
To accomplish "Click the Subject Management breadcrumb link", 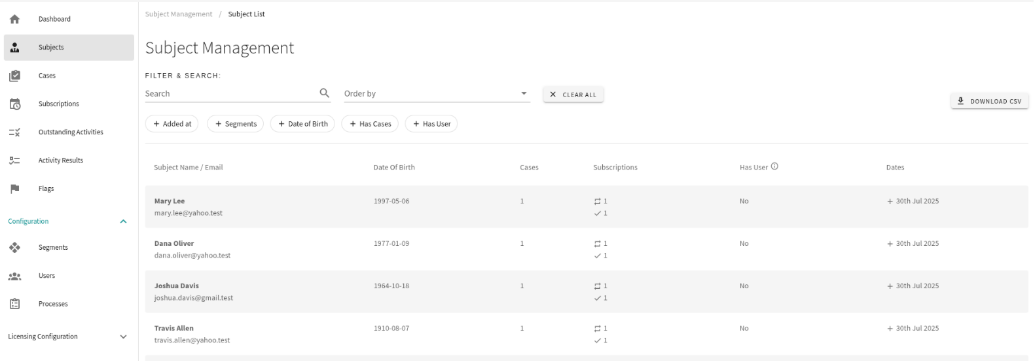I will pyautogui.click(x=179, y=14).
